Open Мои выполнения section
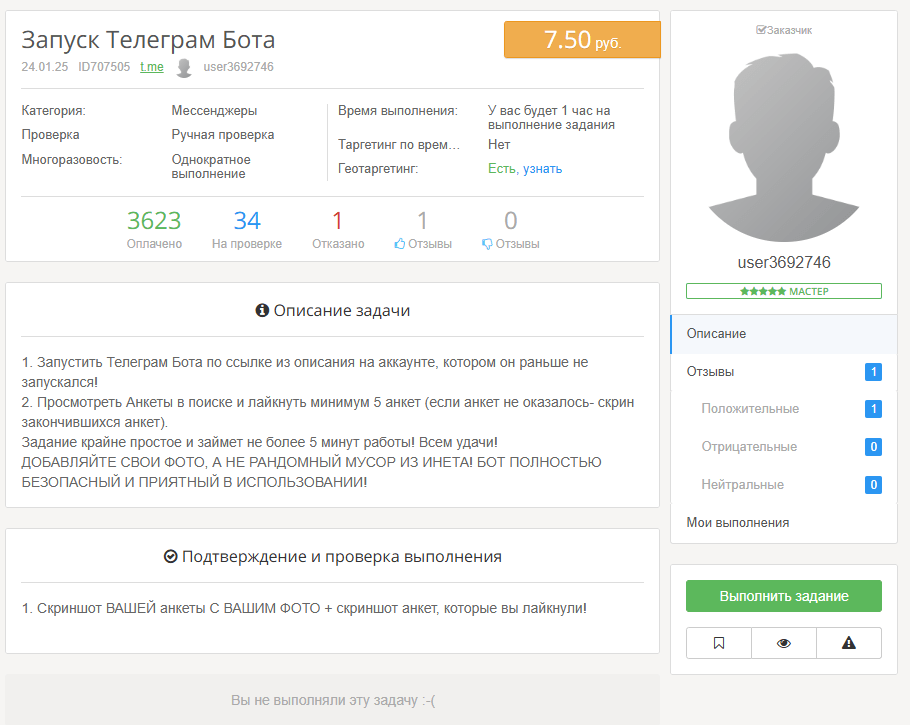 pos(783,522)
